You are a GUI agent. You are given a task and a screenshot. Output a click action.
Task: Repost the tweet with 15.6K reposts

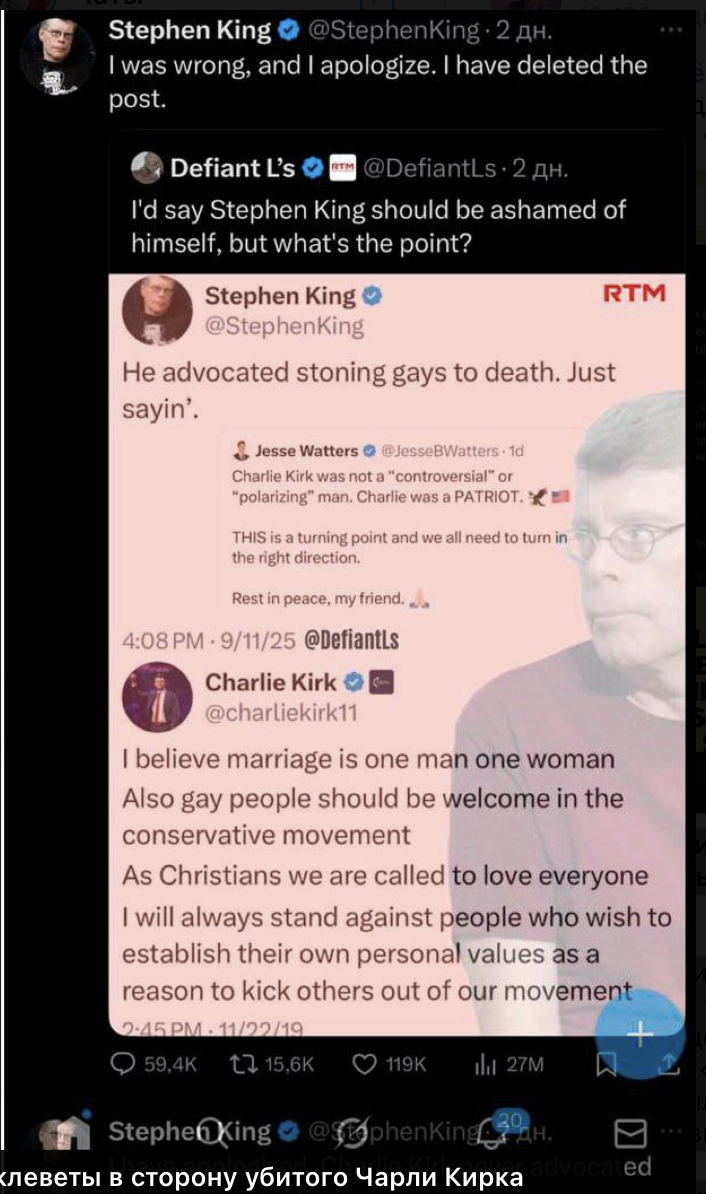243,1063
